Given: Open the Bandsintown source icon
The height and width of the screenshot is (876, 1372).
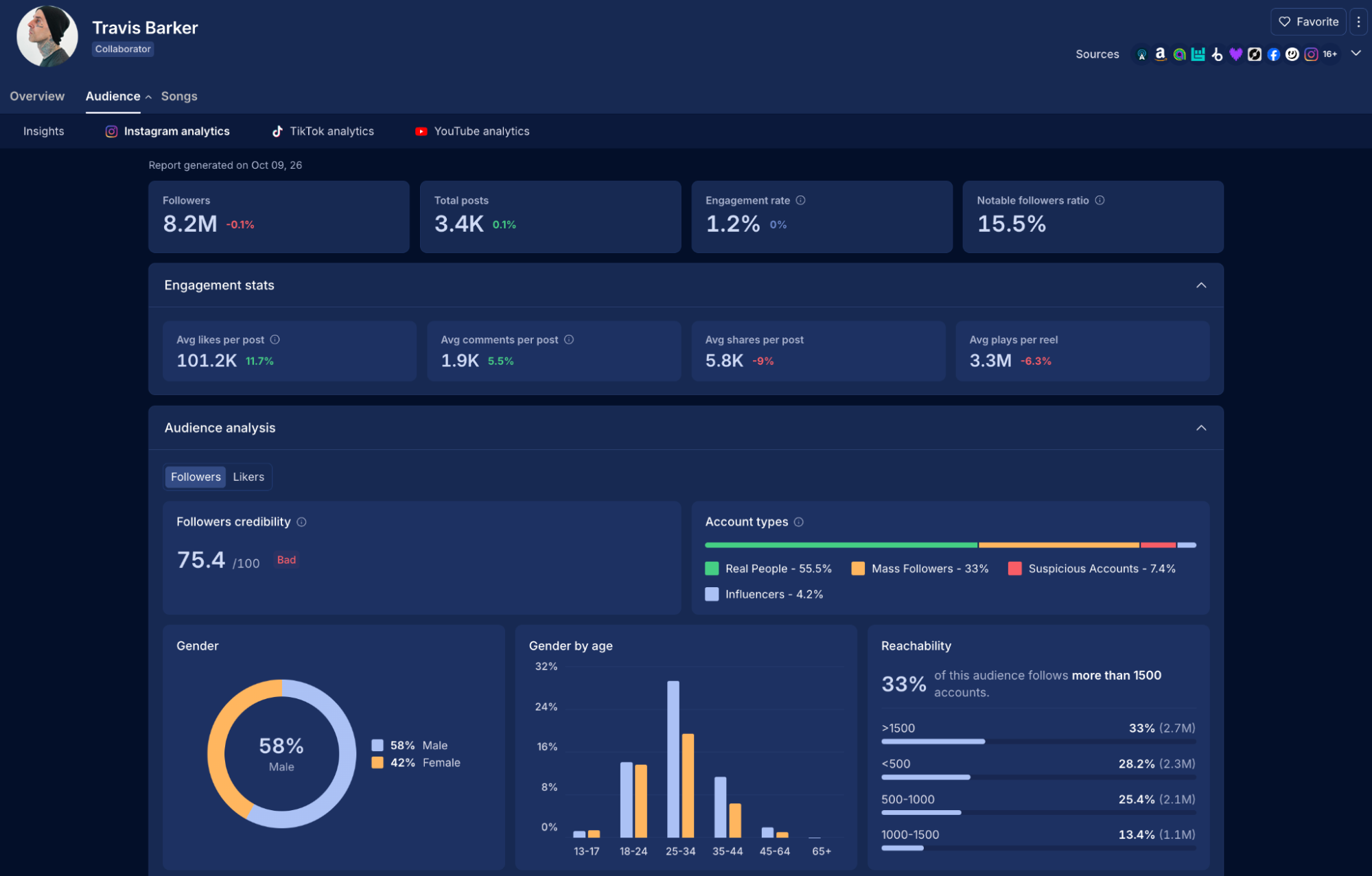Looking at the screenshot, I should pos(1198,54).
